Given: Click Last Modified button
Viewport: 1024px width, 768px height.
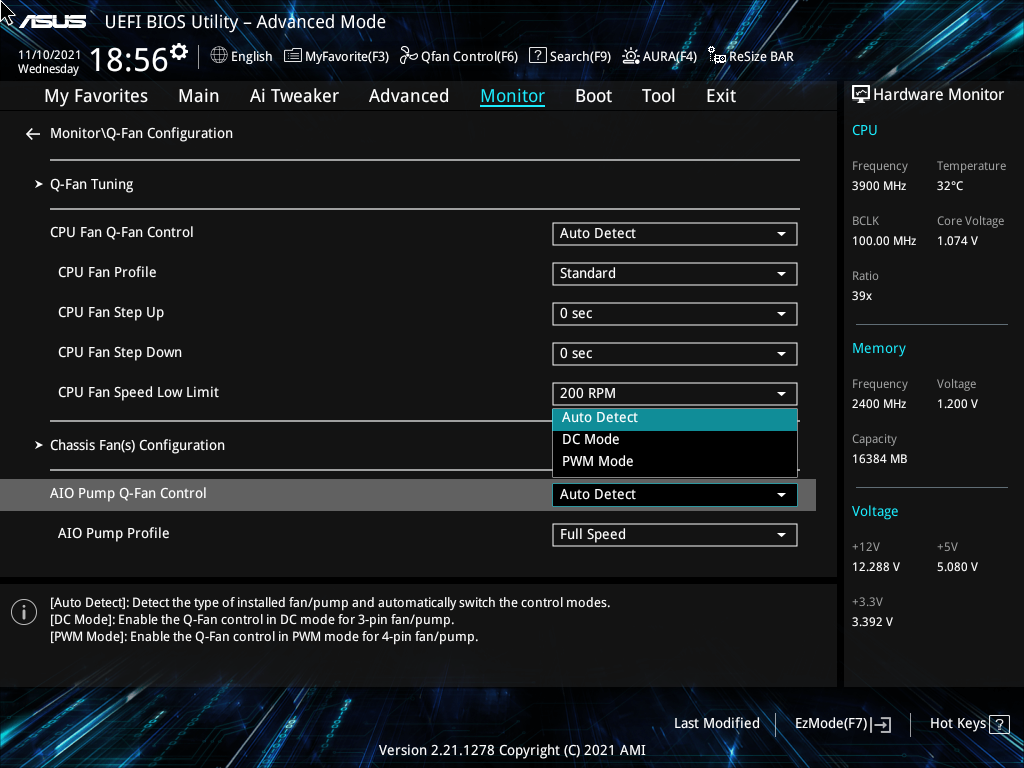Looking at the screenshot, I should [x=716, y=724].
